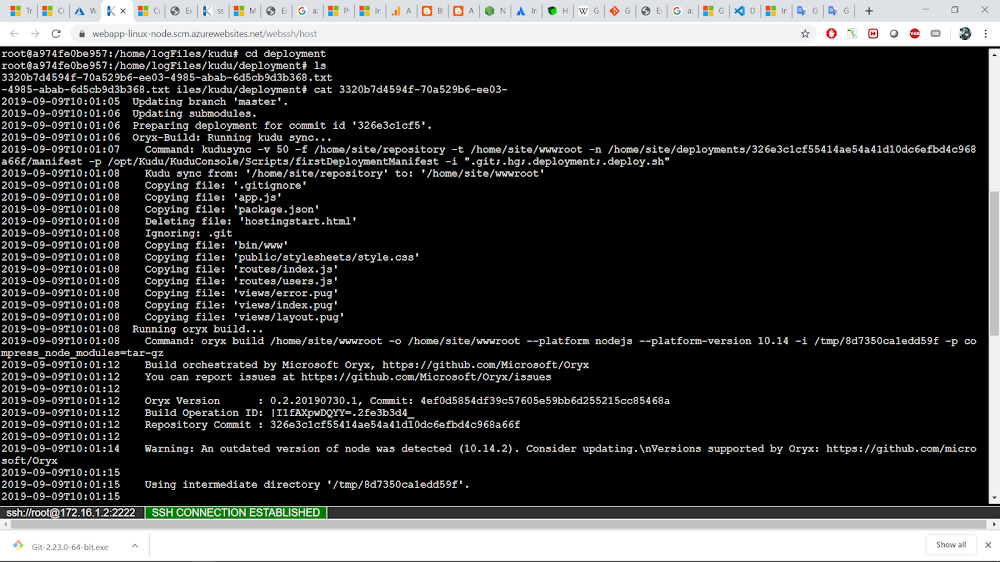Click the terminal scroll-down arrow
Image resolution: width=1000 pixels, height=562 pixels.
(x=994, y=499)
